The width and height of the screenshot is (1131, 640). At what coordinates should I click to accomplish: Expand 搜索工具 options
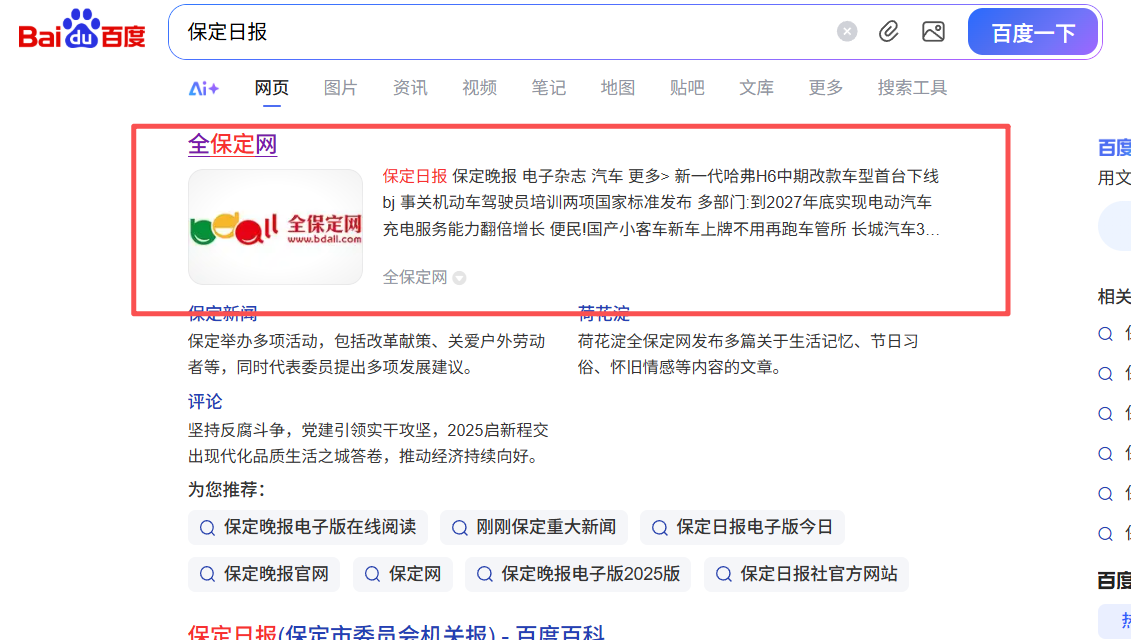click(912, 88)
